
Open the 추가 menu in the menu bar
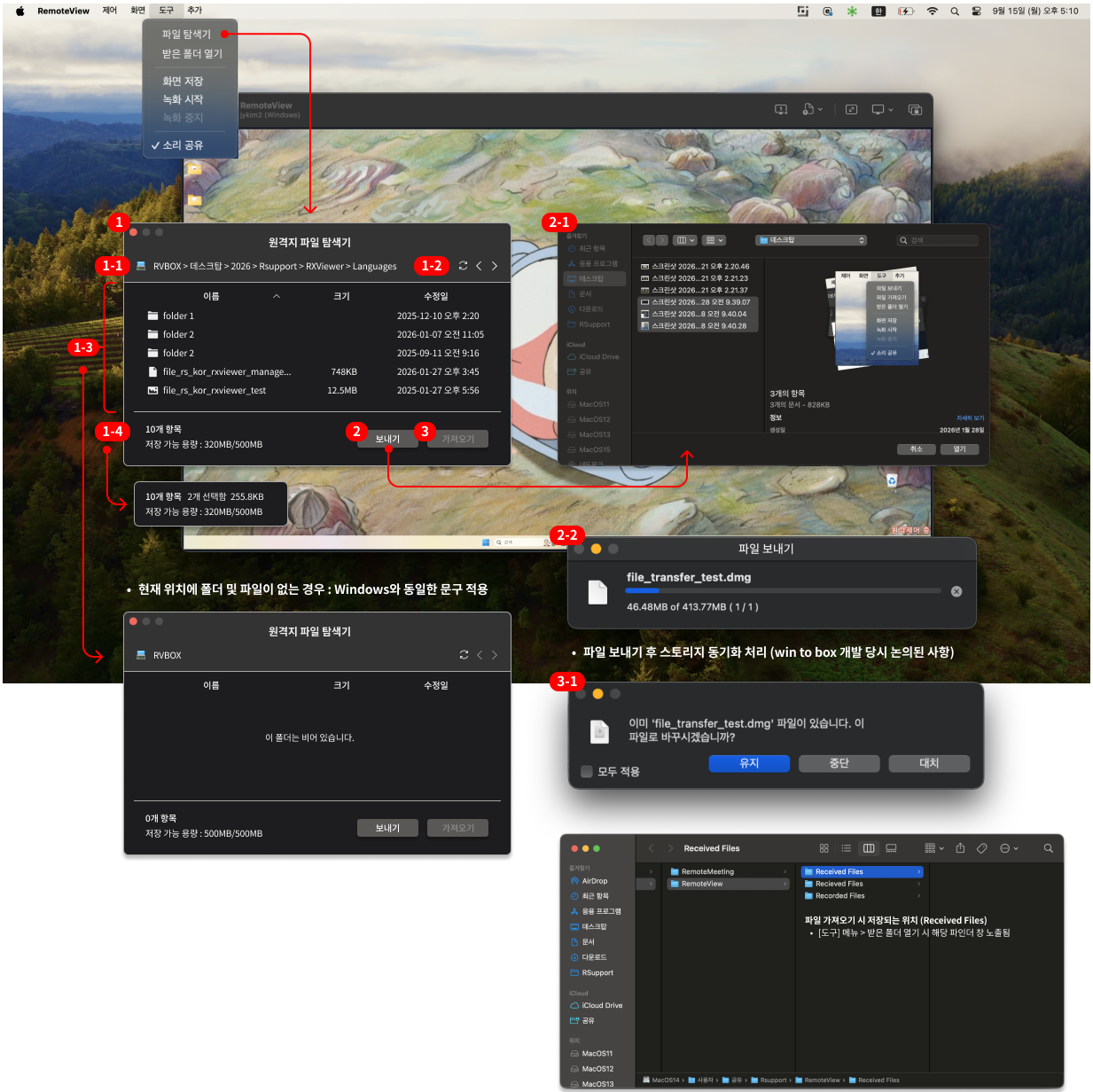coord(194,11)
